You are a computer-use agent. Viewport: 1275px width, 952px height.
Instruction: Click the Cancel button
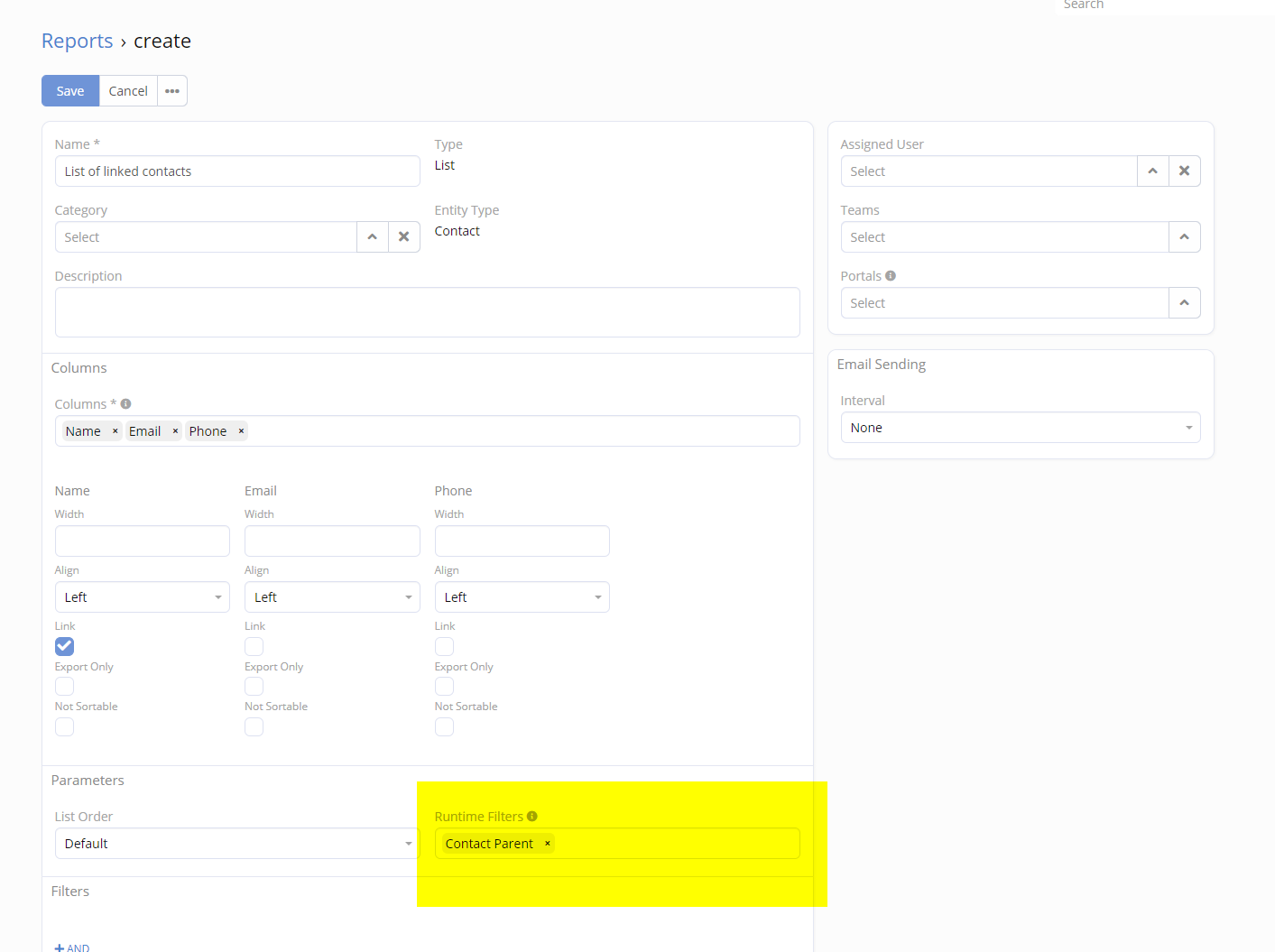tap(128, 91)
